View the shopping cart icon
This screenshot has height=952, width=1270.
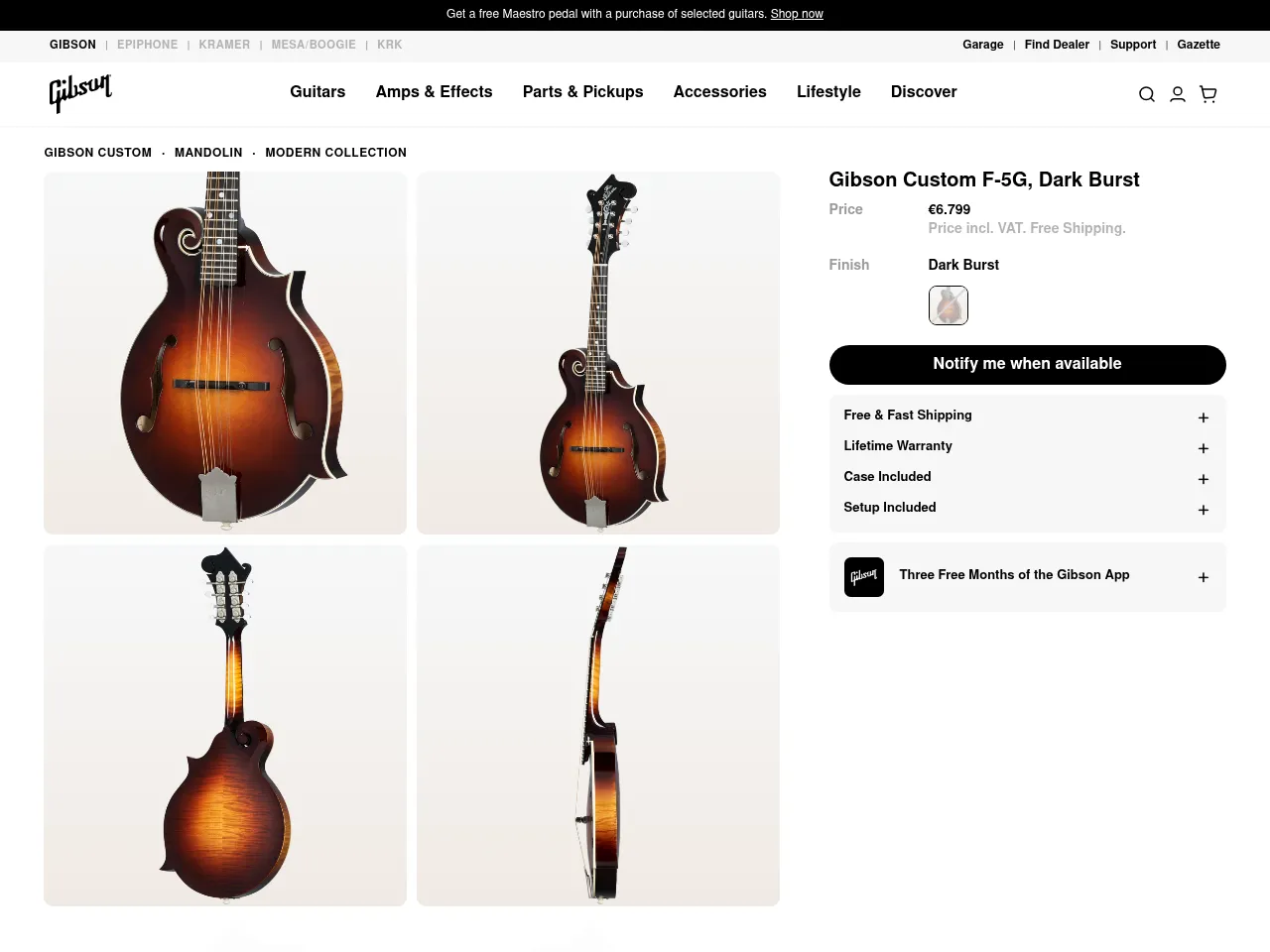[x=1207, y=94]
